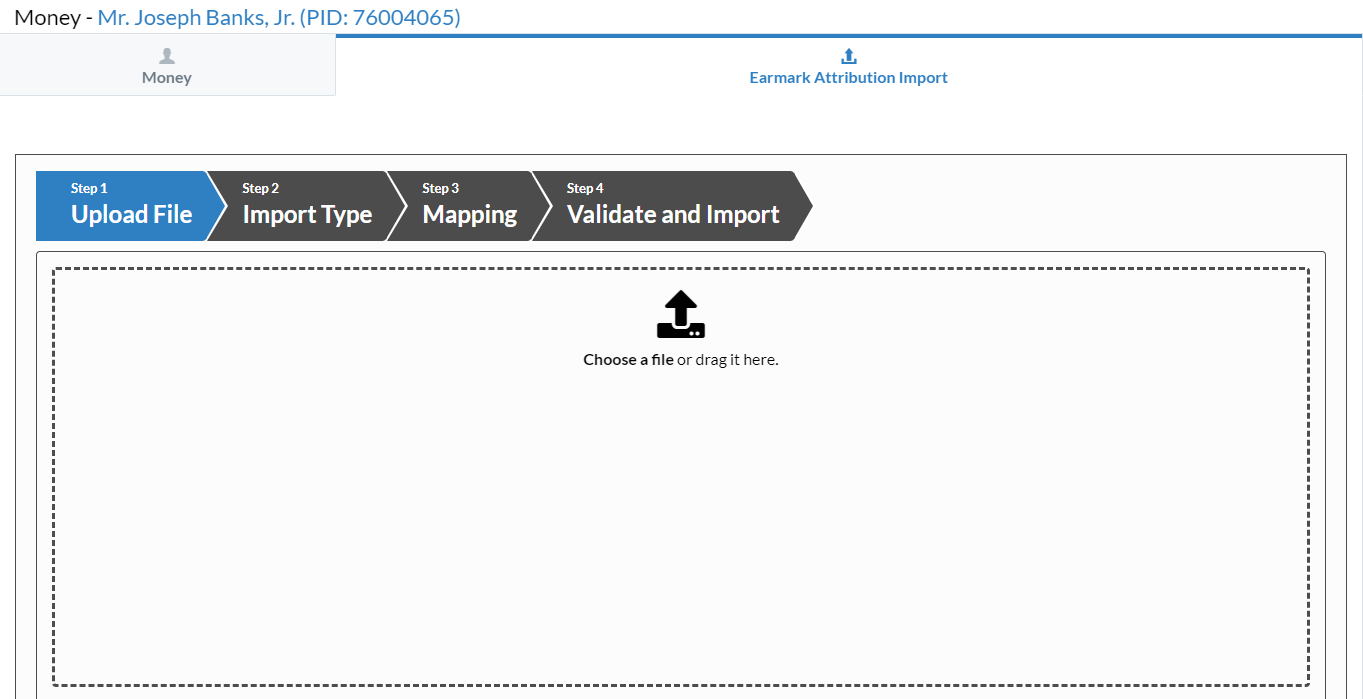Select the Earmark Attribution Import tab
The width and height of the screenshot is (1363, 699).
[x=849, y=66]
